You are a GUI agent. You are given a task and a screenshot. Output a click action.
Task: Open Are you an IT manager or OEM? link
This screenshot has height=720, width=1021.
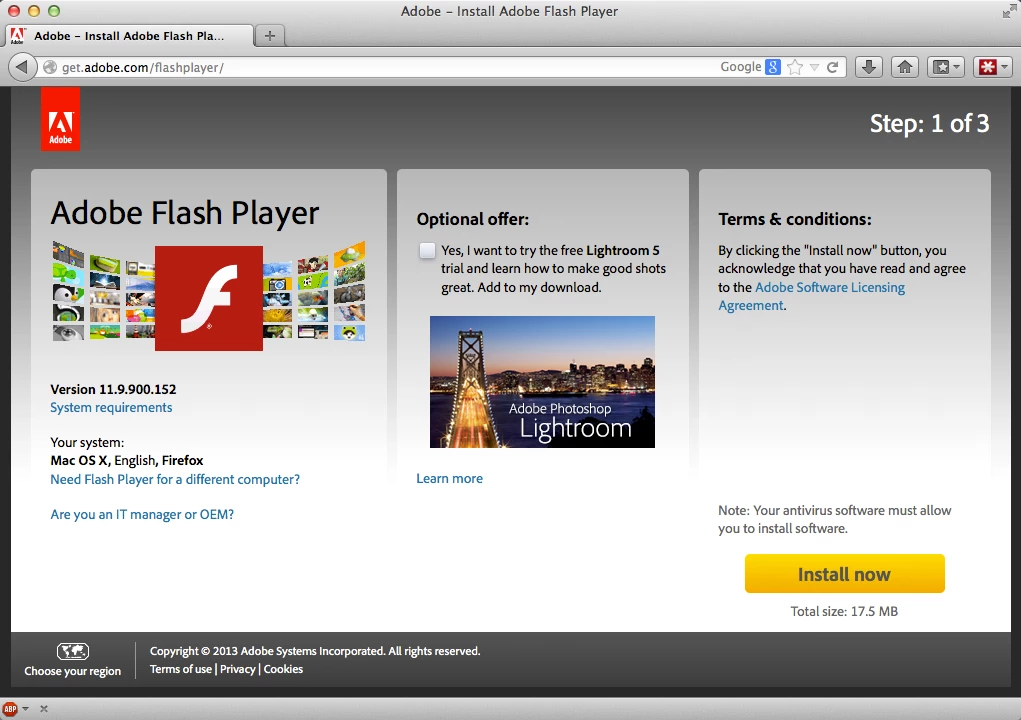pyautogui.click(x=142, y=514)
